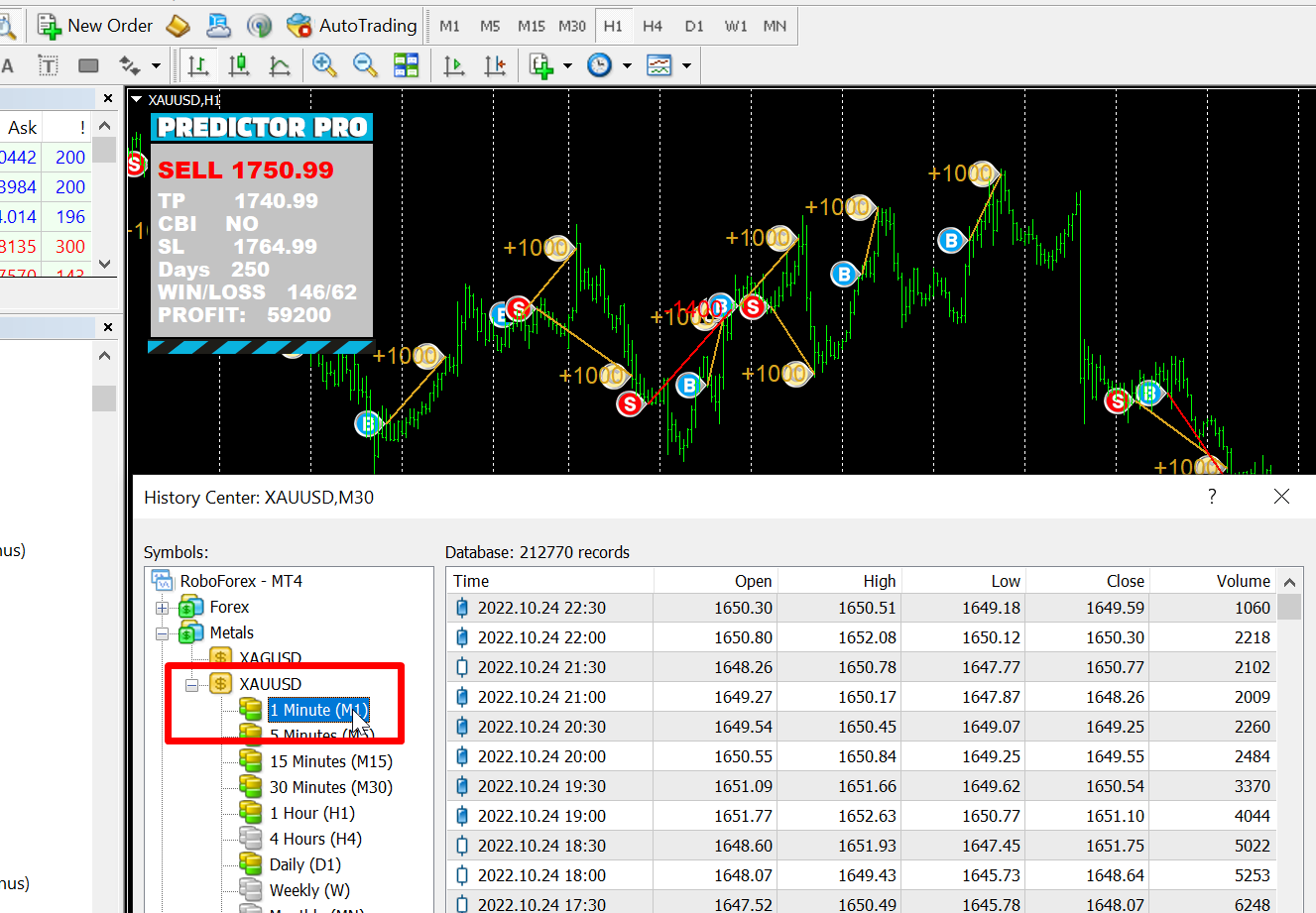
Task: Click the tile windows icon
Action: [x=407, y=65]
